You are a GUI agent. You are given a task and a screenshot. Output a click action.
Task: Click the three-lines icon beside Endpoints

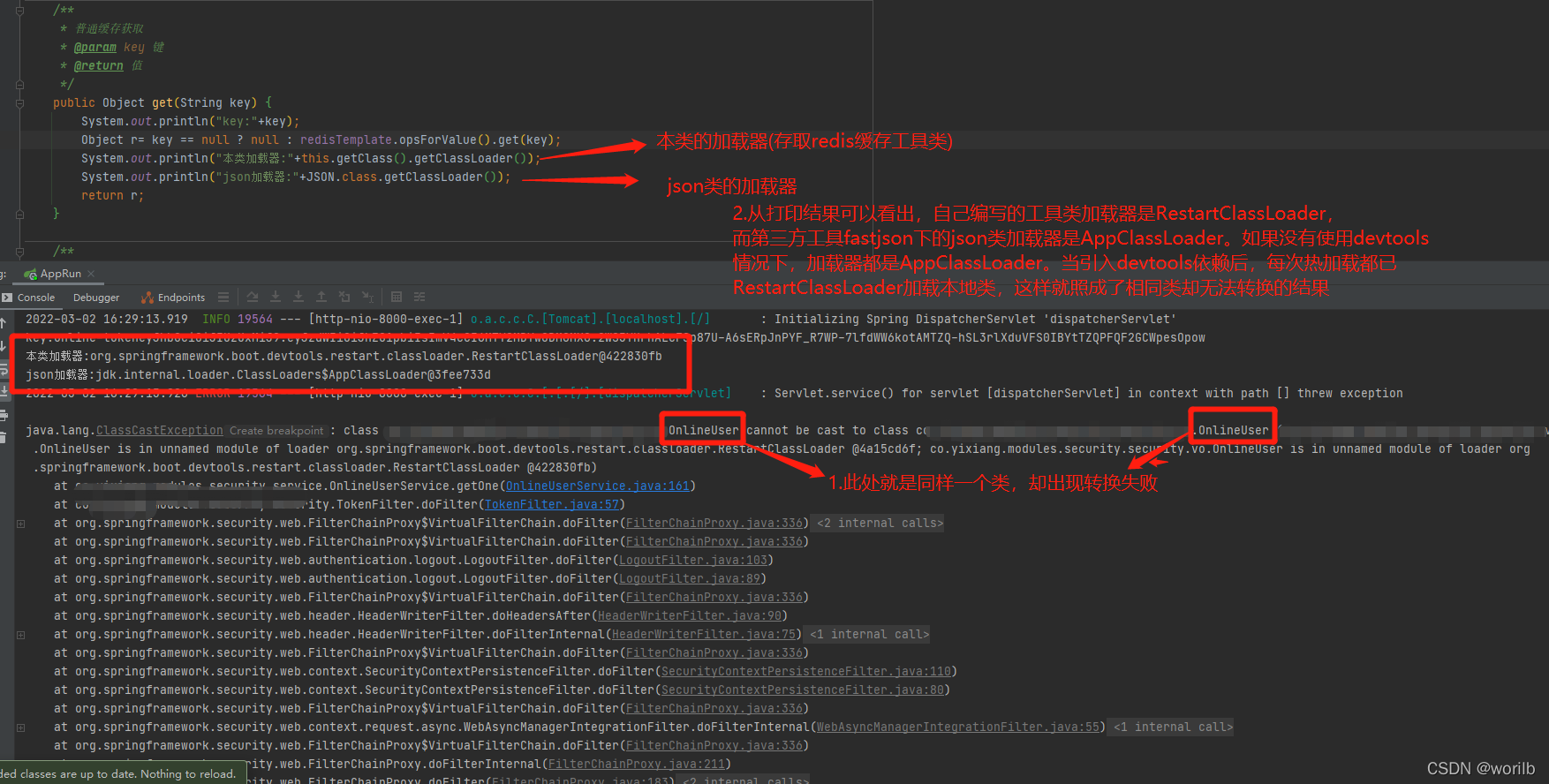click(x=223, y=298)
